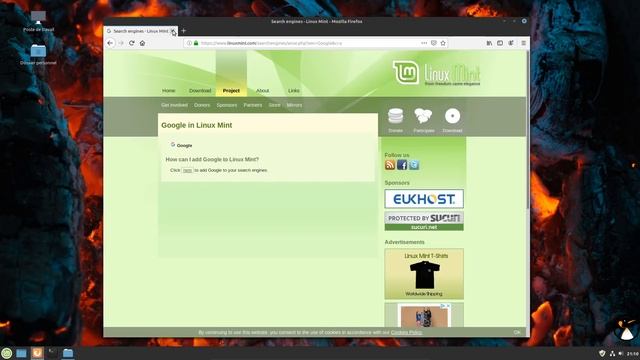Viewport: 640px width, 360px height.
Task: Open the About navigation tab
Action: 262,91
